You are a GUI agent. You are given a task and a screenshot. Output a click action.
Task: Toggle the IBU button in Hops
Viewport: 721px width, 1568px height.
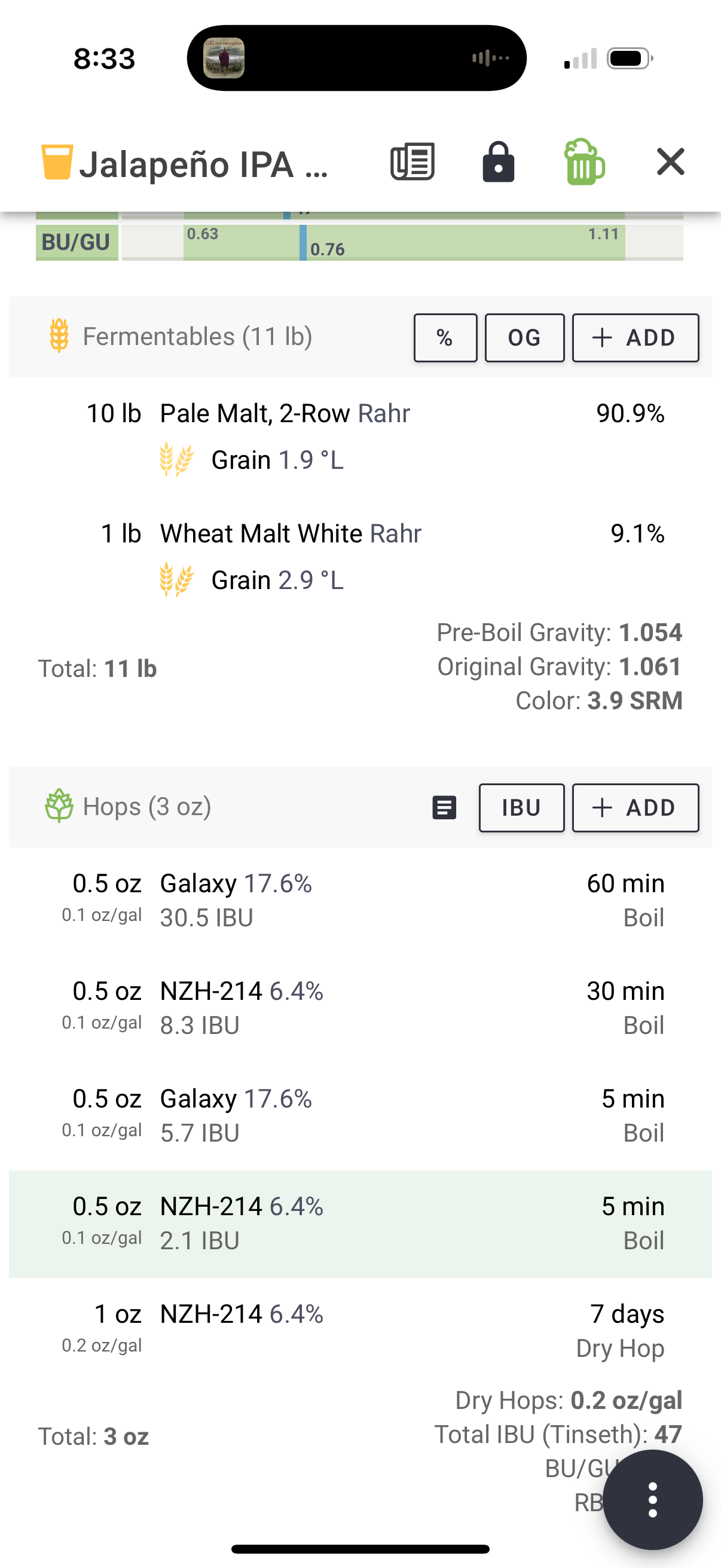pyautogui.click(x=521, y=808)
